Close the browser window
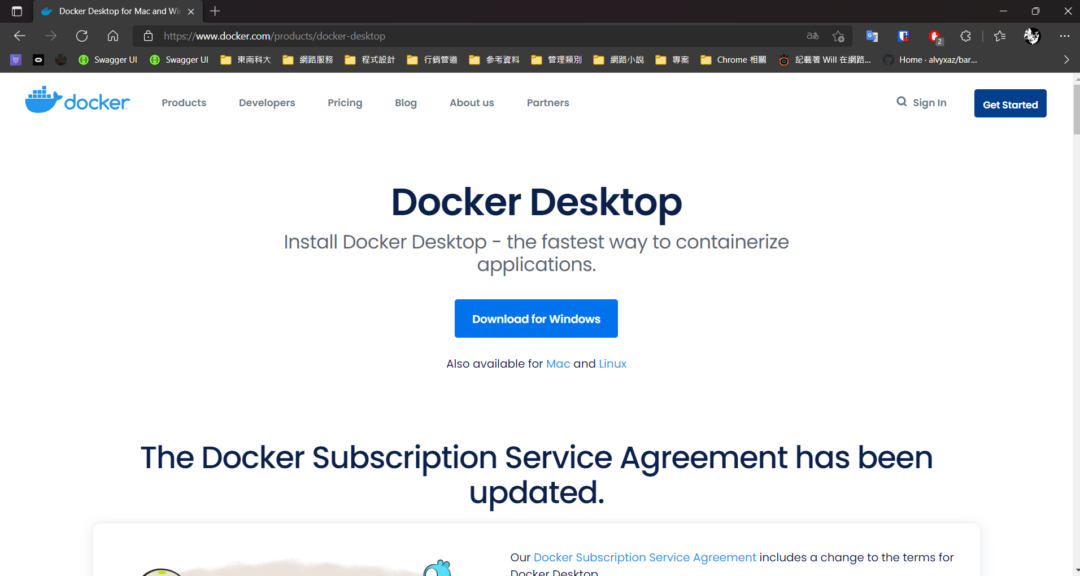This screenshot has height=576, width=1080. 1068,11
